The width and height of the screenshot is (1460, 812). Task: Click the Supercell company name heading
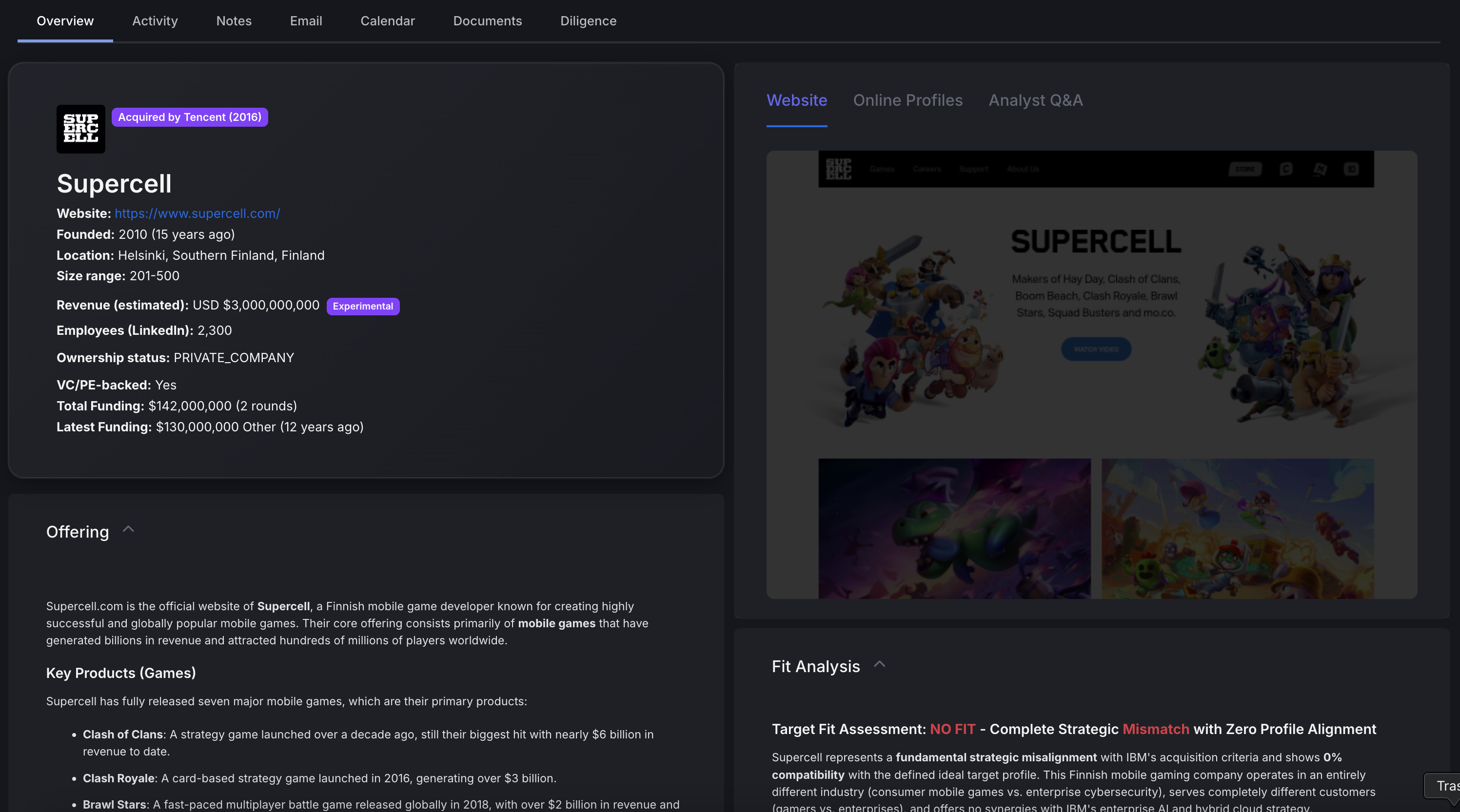(x=114, y=184)
